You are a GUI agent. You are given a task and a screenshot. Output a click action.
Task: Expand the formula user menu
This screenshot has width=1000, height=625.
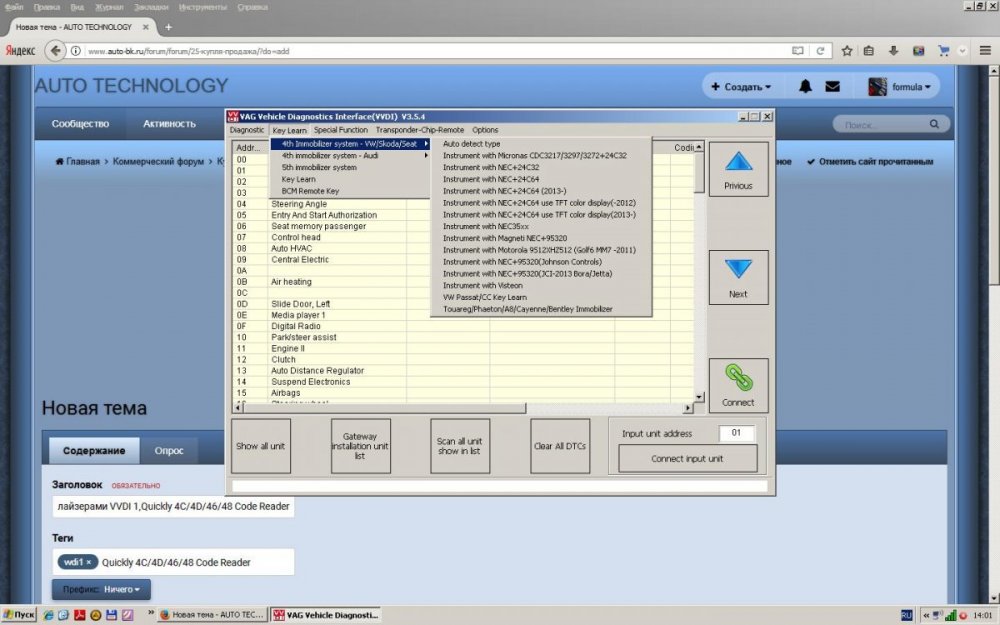[x=900, y=87]
